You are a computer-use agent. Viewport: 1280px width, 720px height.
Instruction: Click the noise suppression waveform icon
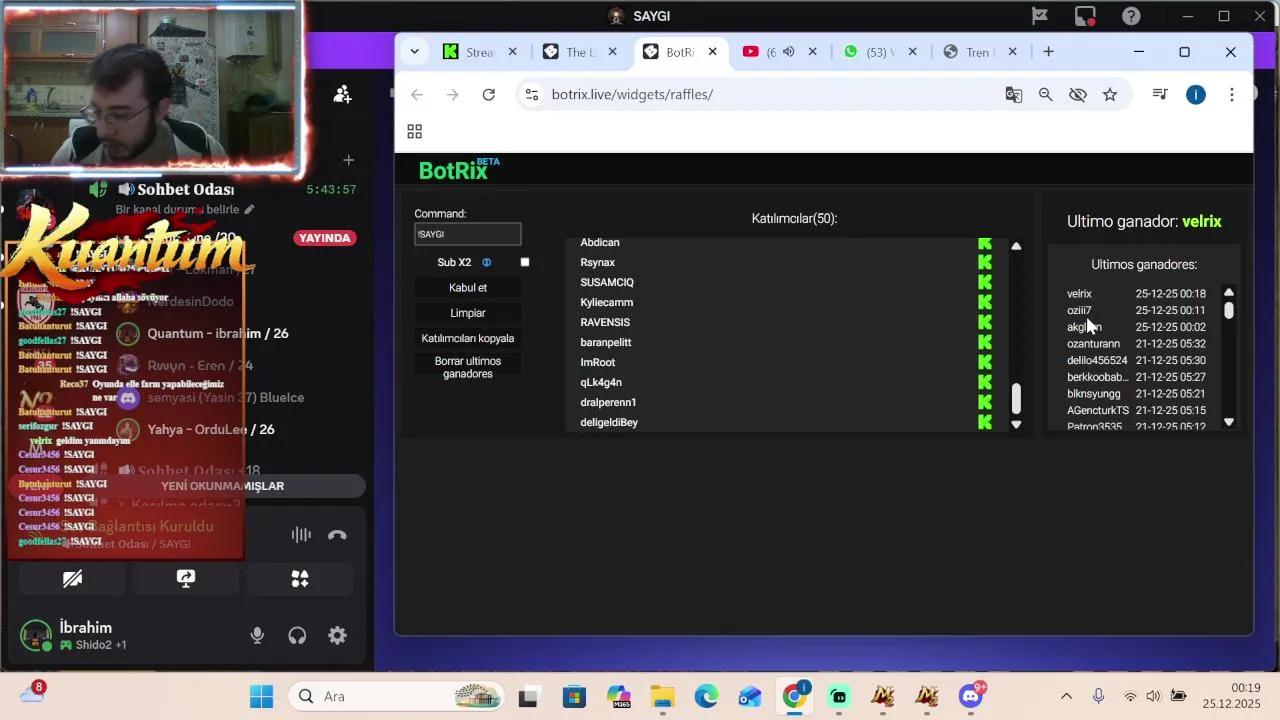(301, 534)
